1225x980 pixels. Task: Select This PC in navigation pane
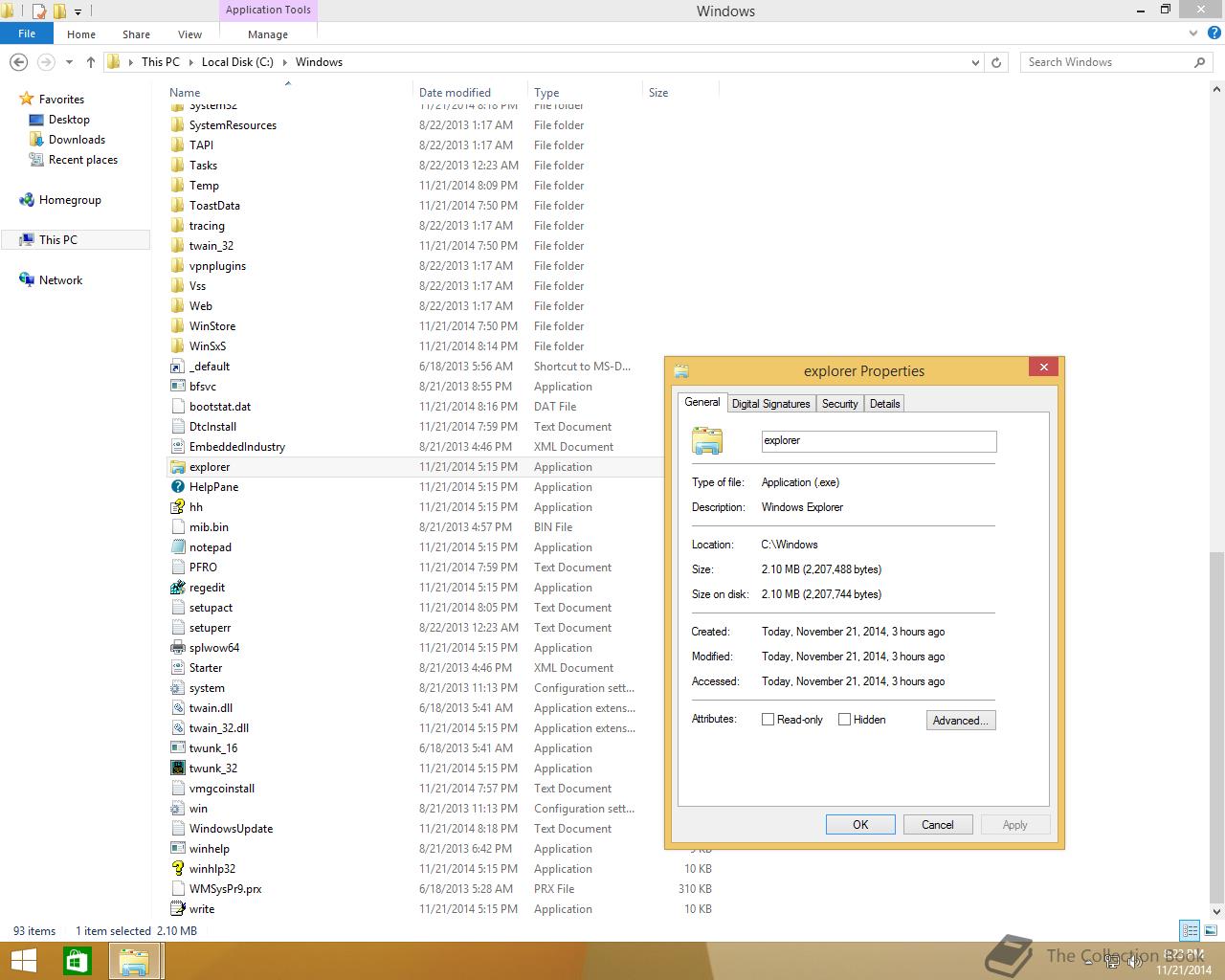pos(77,240)
